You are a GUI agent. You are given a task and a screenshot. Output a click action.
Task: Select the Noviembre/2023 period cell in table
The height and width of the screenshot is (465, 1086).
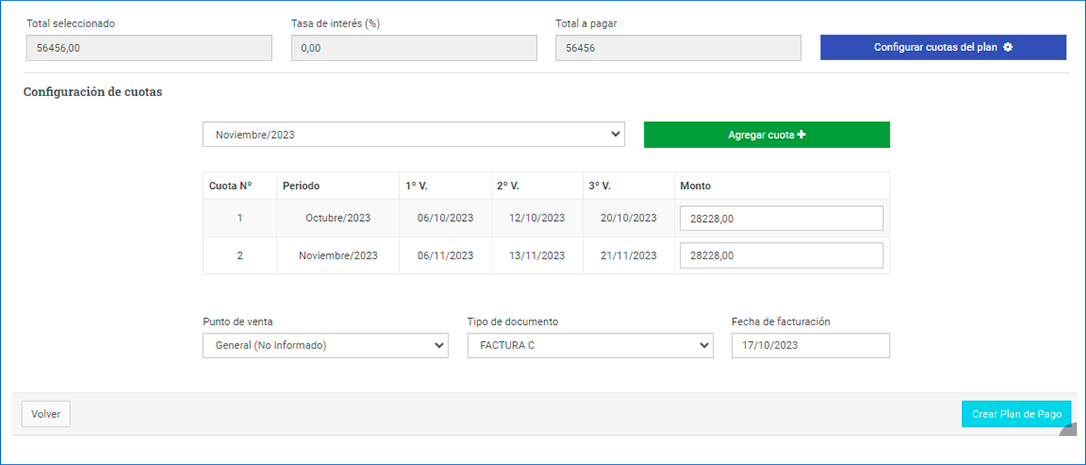337,256
